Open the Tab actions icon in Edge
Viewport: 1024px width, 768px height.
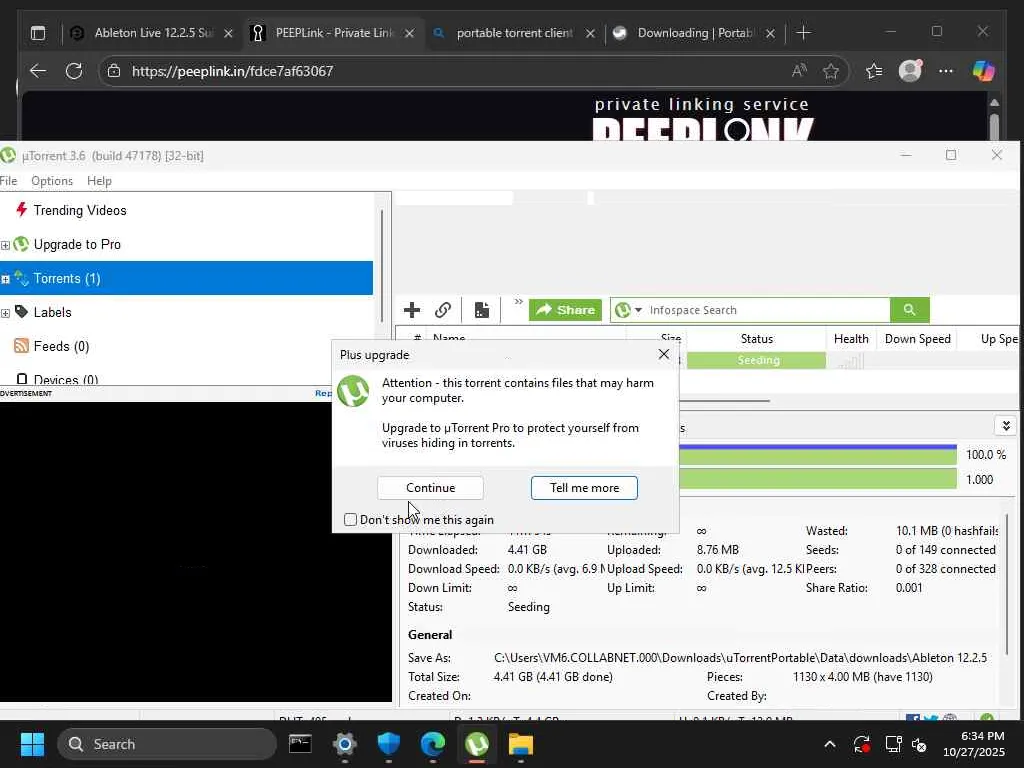click(38, 33)
